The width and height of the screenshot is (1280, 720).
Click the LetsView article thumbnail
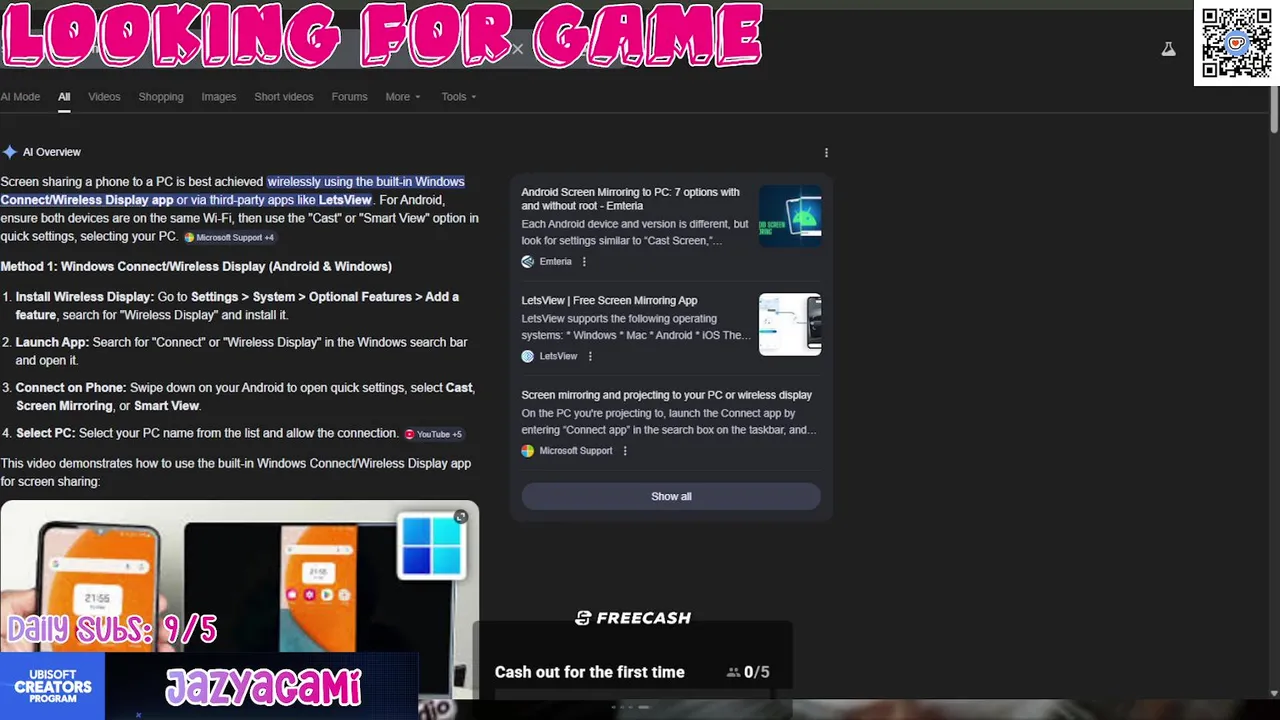pyautogui.click(x=790, y=324)
